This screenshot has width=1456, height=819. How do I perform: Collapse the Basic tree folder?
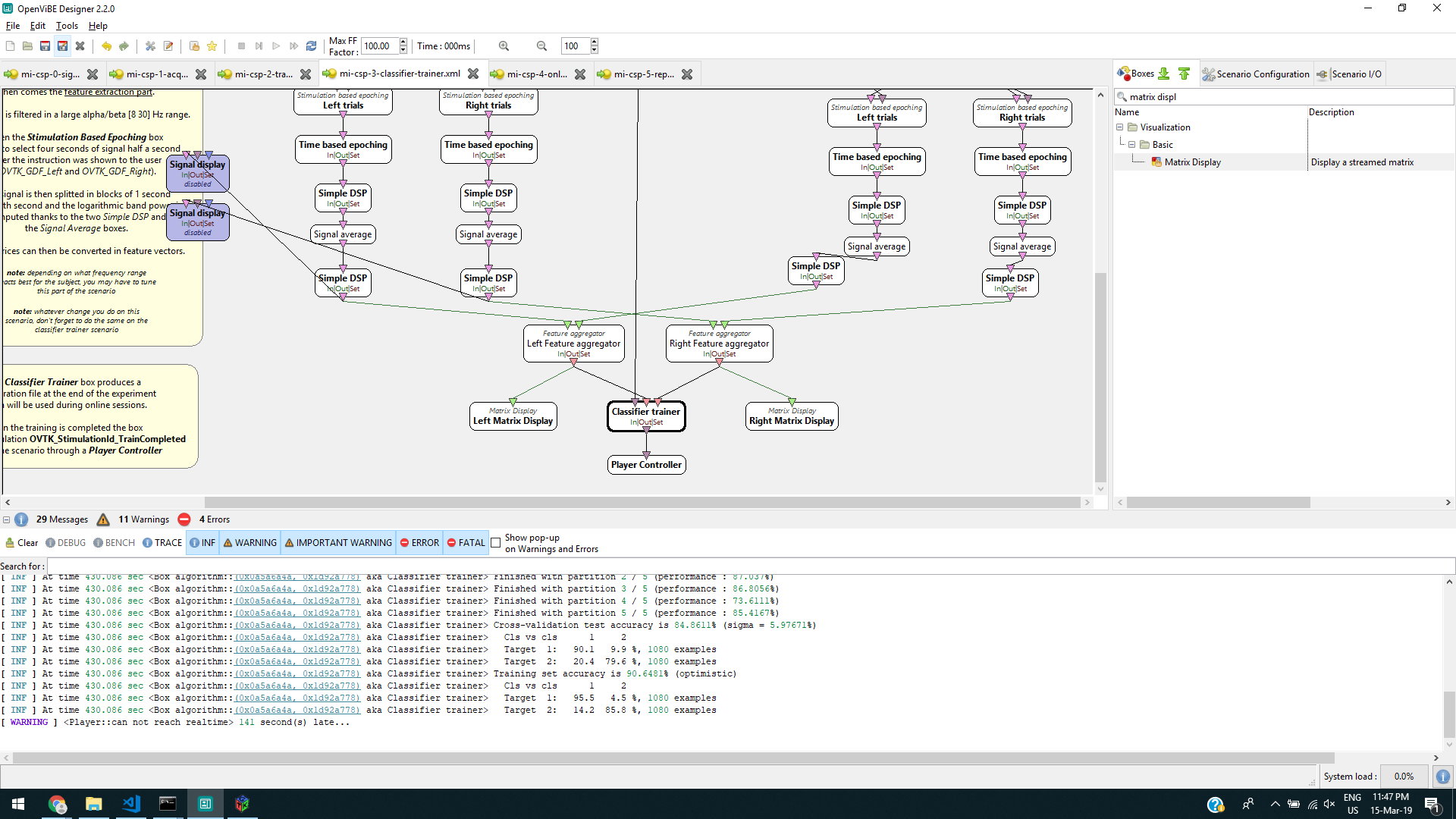click(x=1131, y=145)
